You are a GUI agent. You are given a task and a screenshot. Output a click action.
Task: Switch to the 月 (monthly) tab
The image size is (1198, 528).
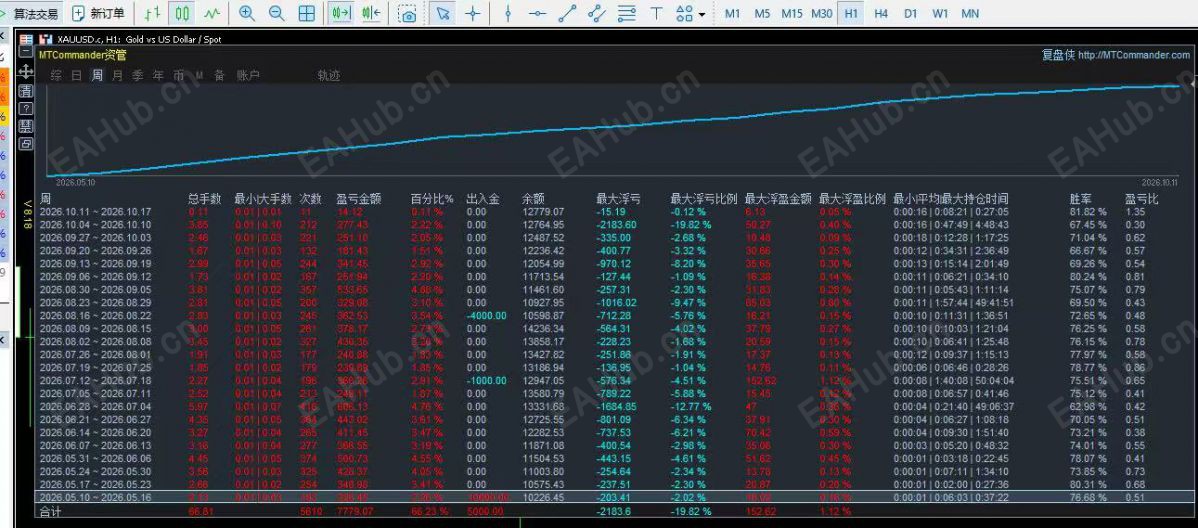[x=117, y=75]
